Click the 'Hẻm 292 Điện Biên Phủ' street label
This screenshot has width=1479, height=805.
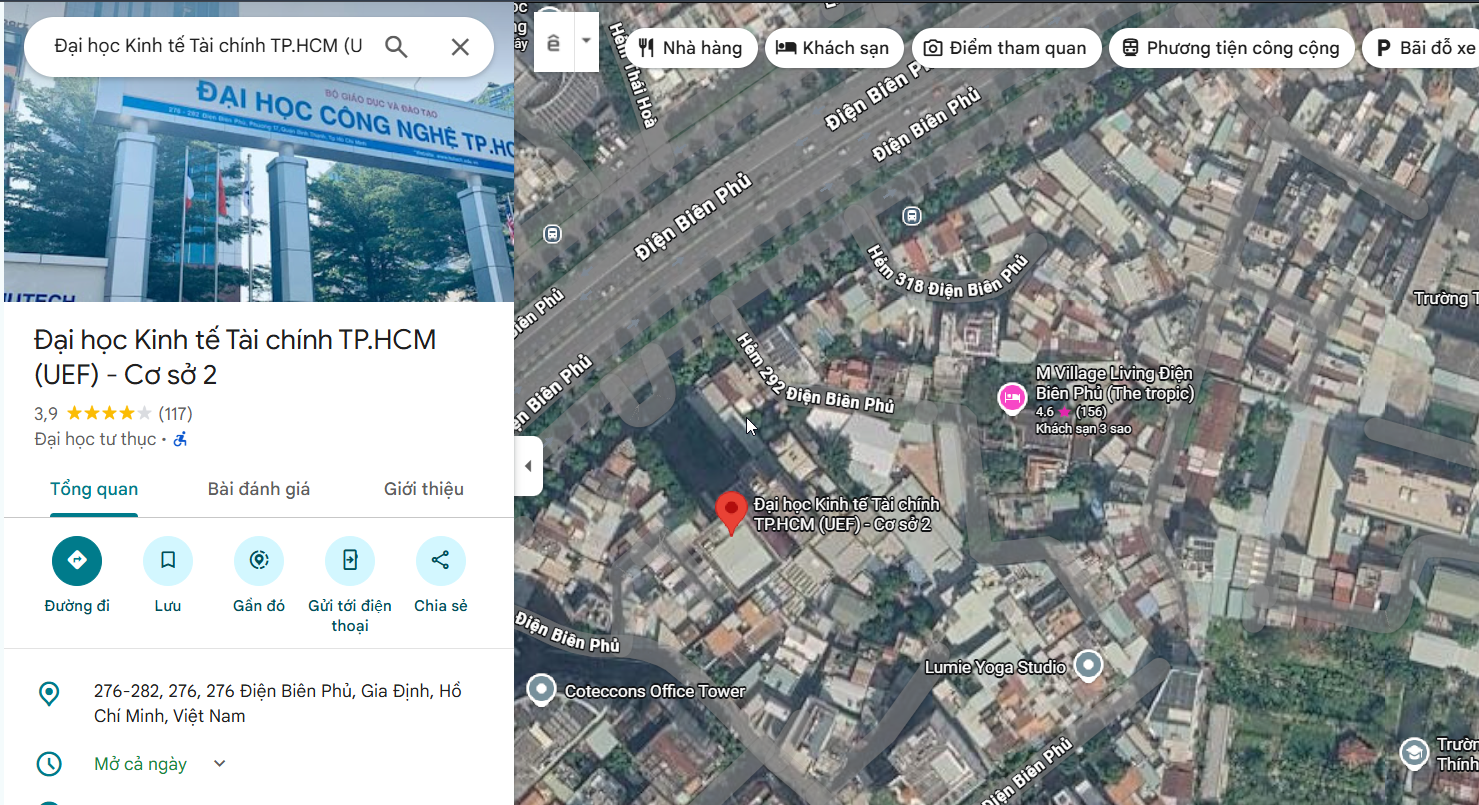815,373
